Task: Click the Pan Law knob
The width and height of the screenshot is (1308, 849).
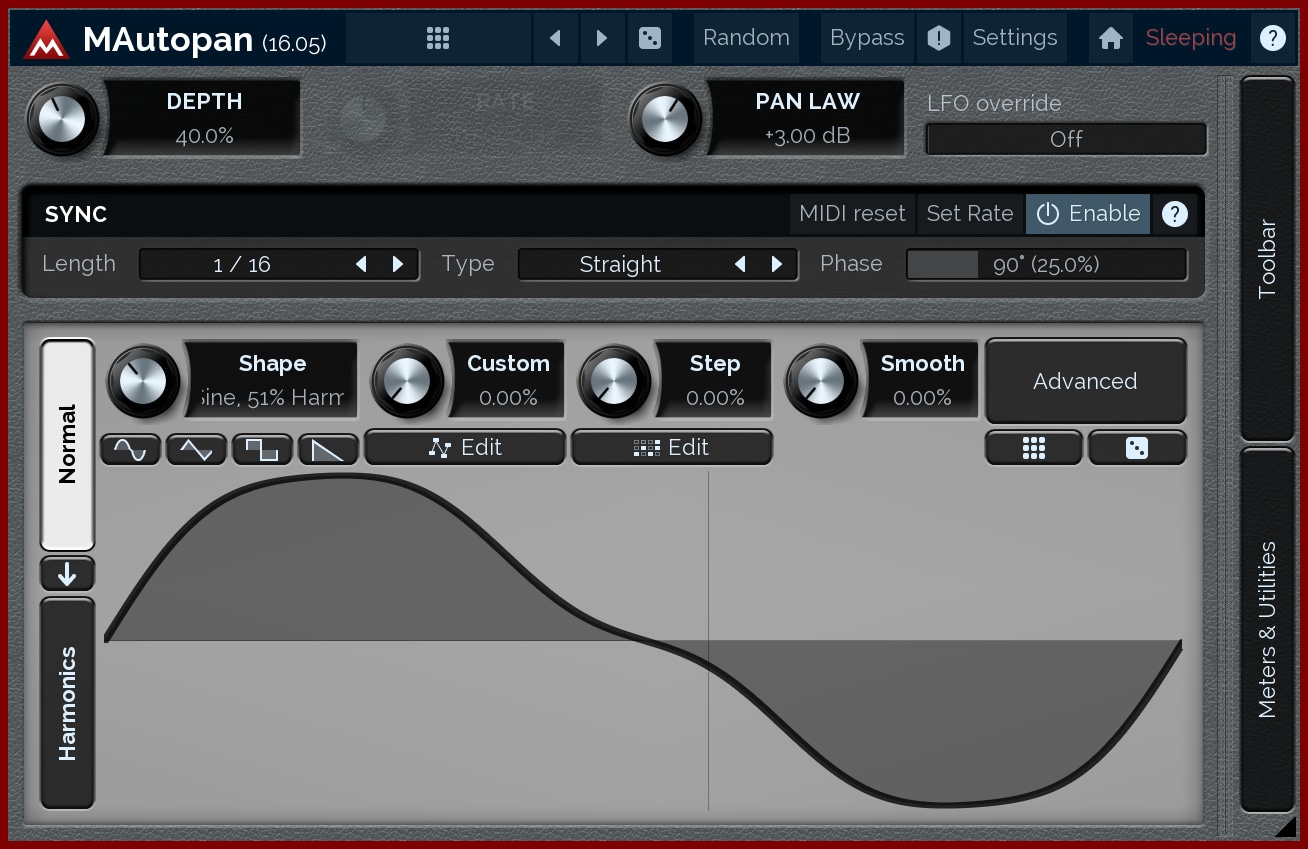Action: pyautogui.click(x=666, y=119)
